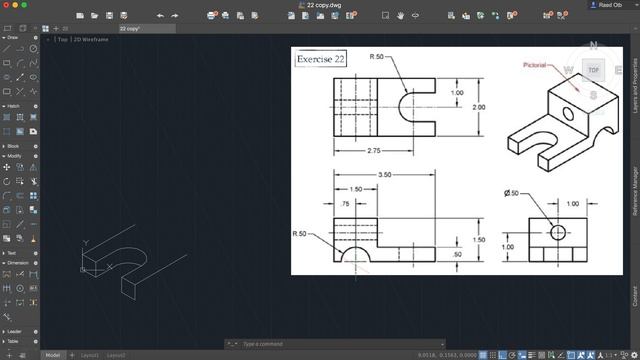Switch to the Layout1 tab

click(89, 355)
